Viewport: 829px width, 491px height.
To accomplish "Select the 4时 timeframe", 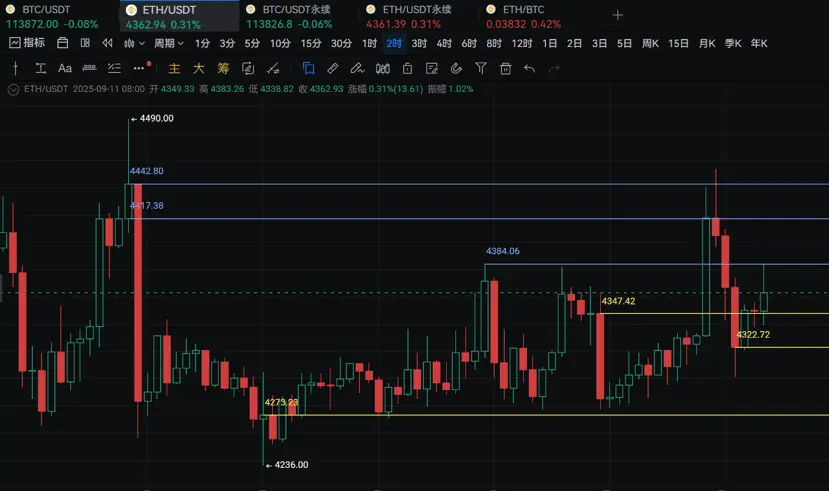I will (x=444, y=43).
